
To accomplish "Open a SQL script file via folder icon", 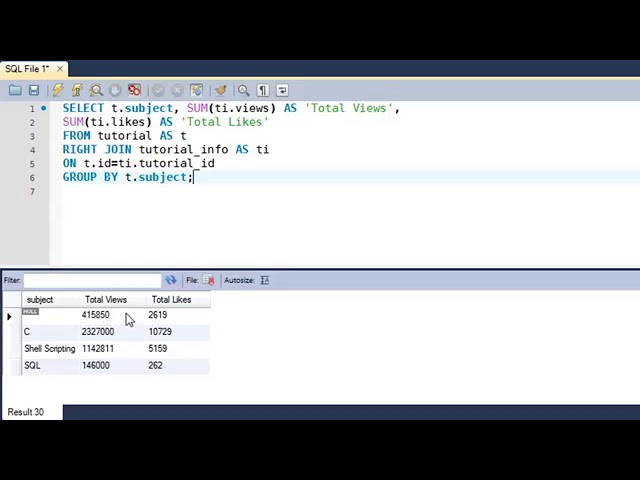I will (15, 90).
